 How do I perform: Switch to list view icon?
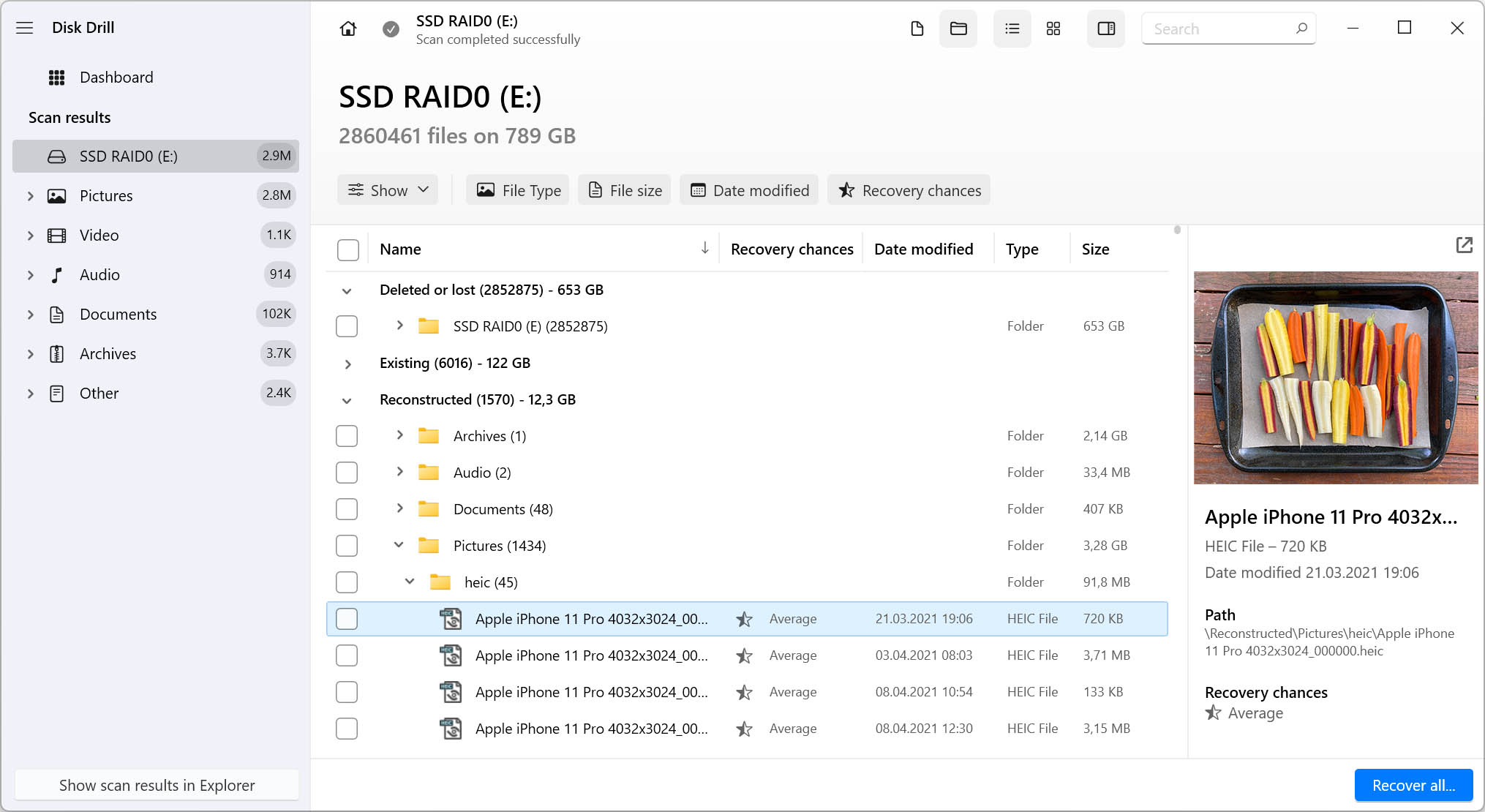[x=1011, y=28]
